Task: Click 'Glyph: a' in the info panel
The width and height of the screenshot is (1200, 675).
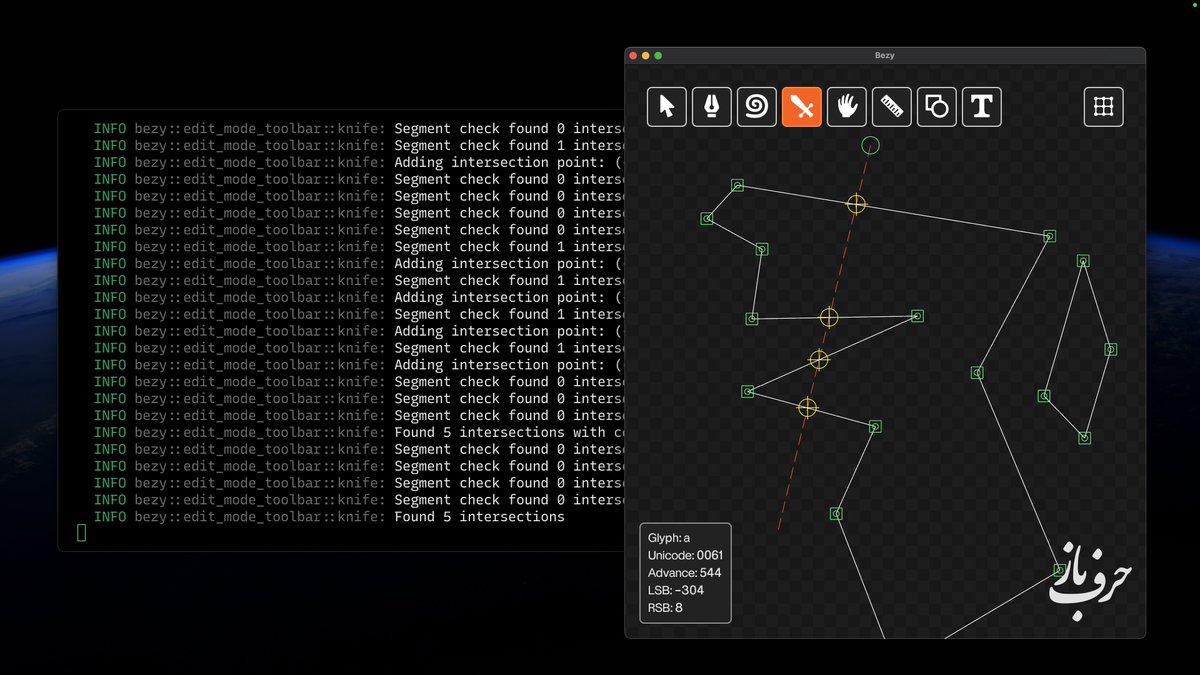Action: (x=669, y=538)
